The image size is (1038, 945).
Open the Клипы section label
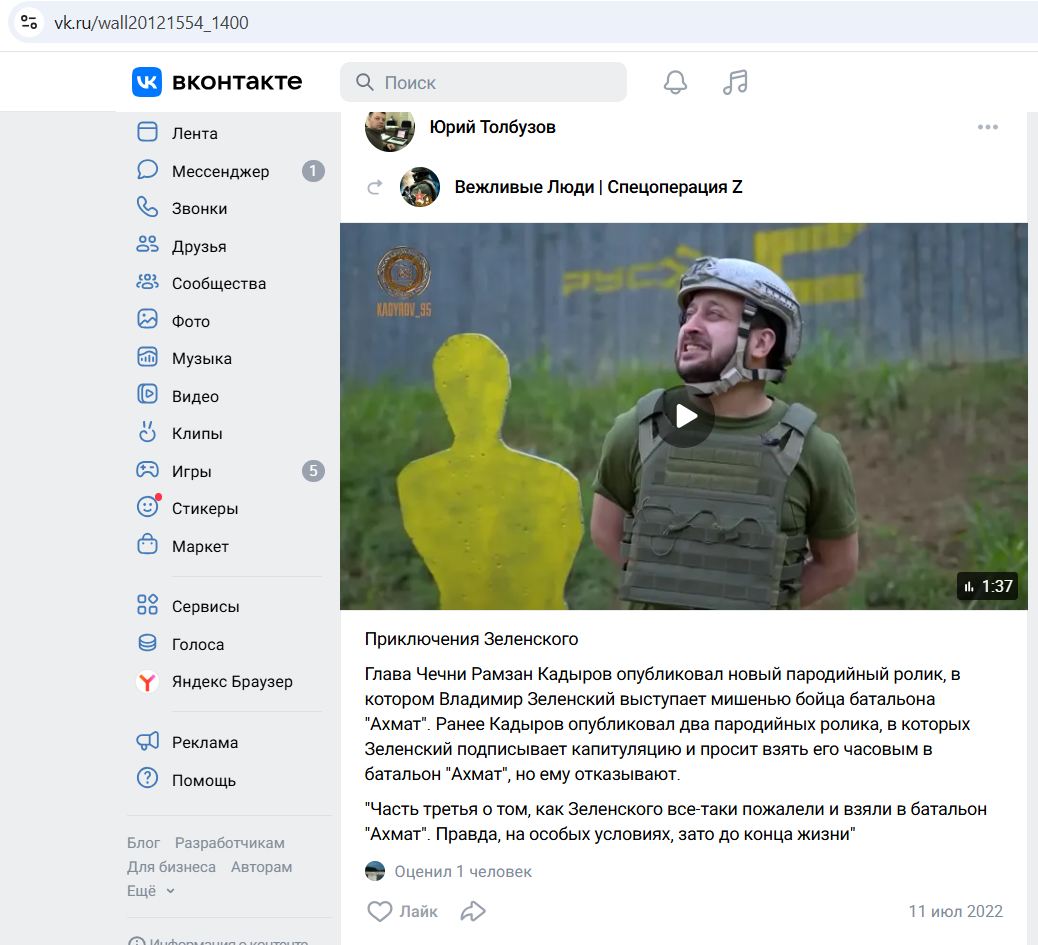tap(197, 433)
